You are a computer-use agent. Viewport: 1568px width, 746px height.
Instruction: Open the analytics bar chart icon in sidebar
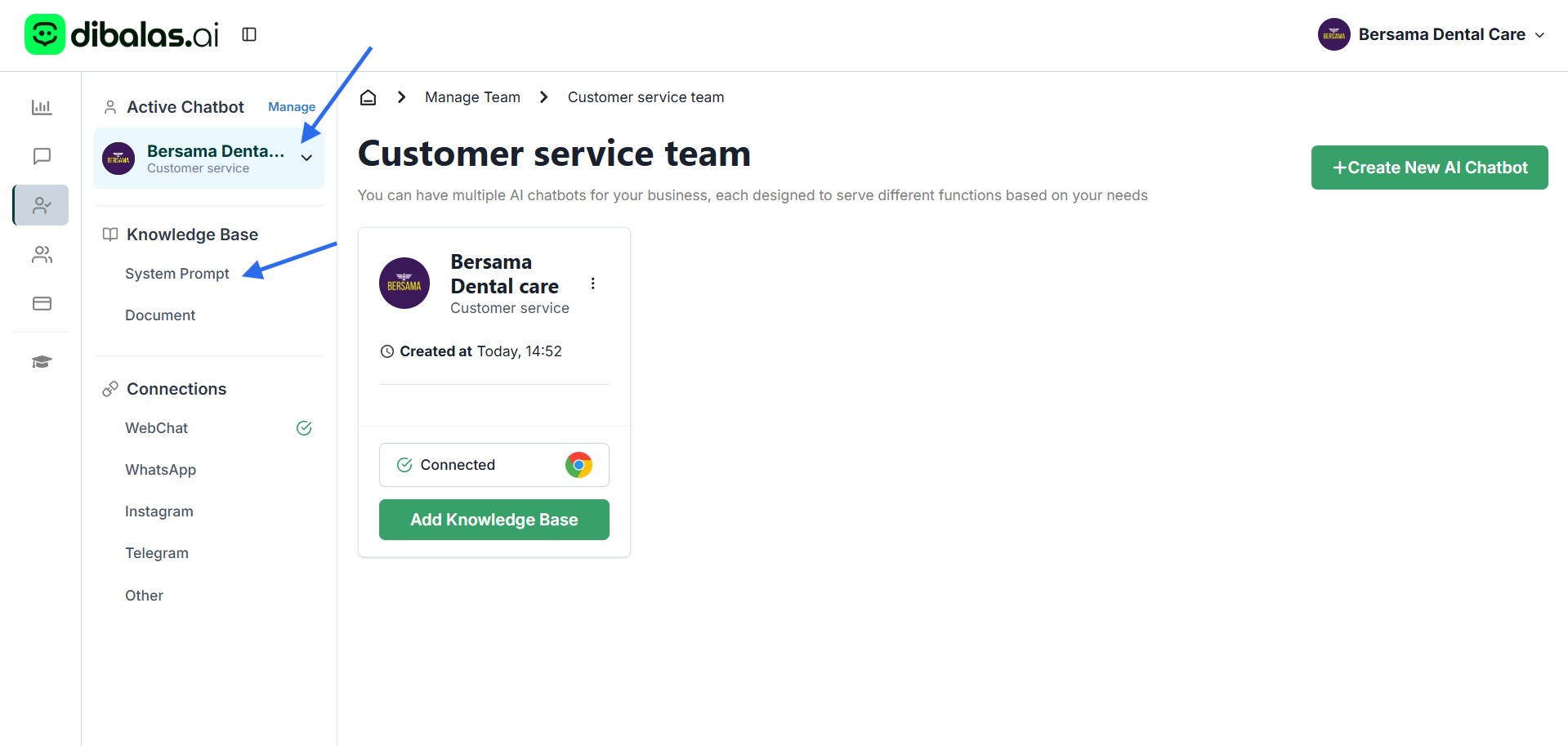coord(42,107)
